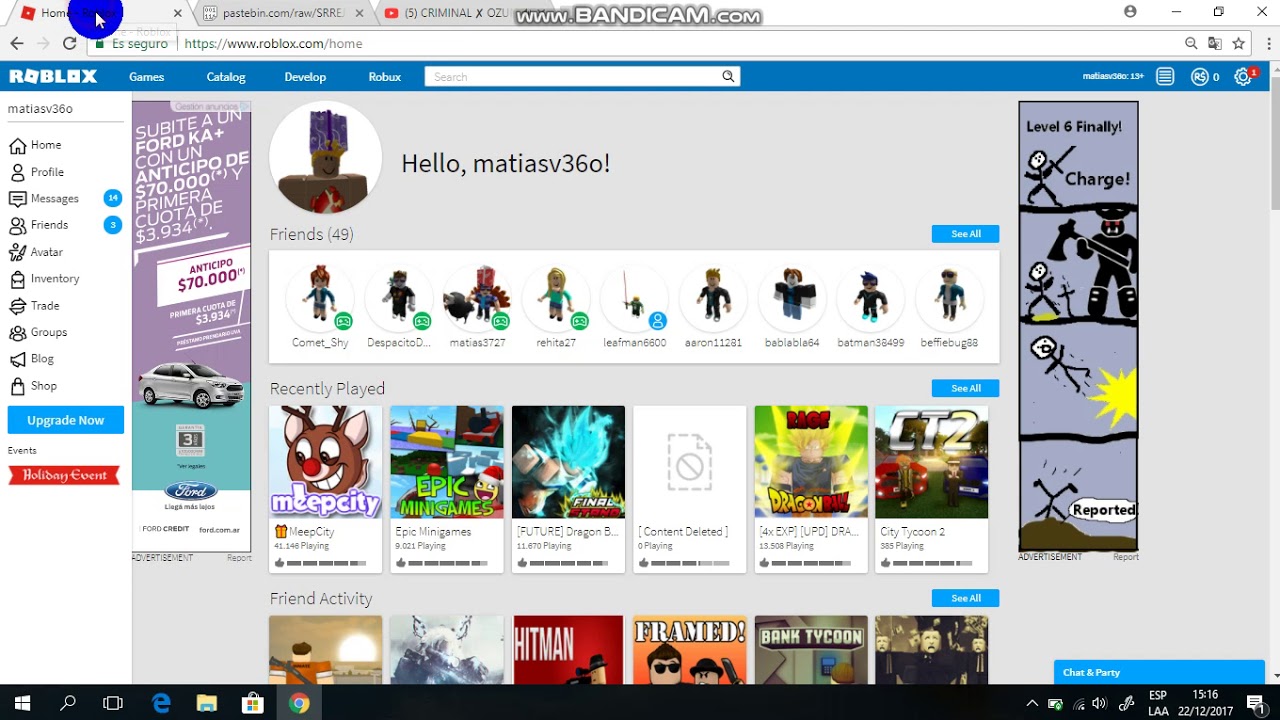Open the FRAMED! friend activity game

pyautogui.click(x=690, y=650)
